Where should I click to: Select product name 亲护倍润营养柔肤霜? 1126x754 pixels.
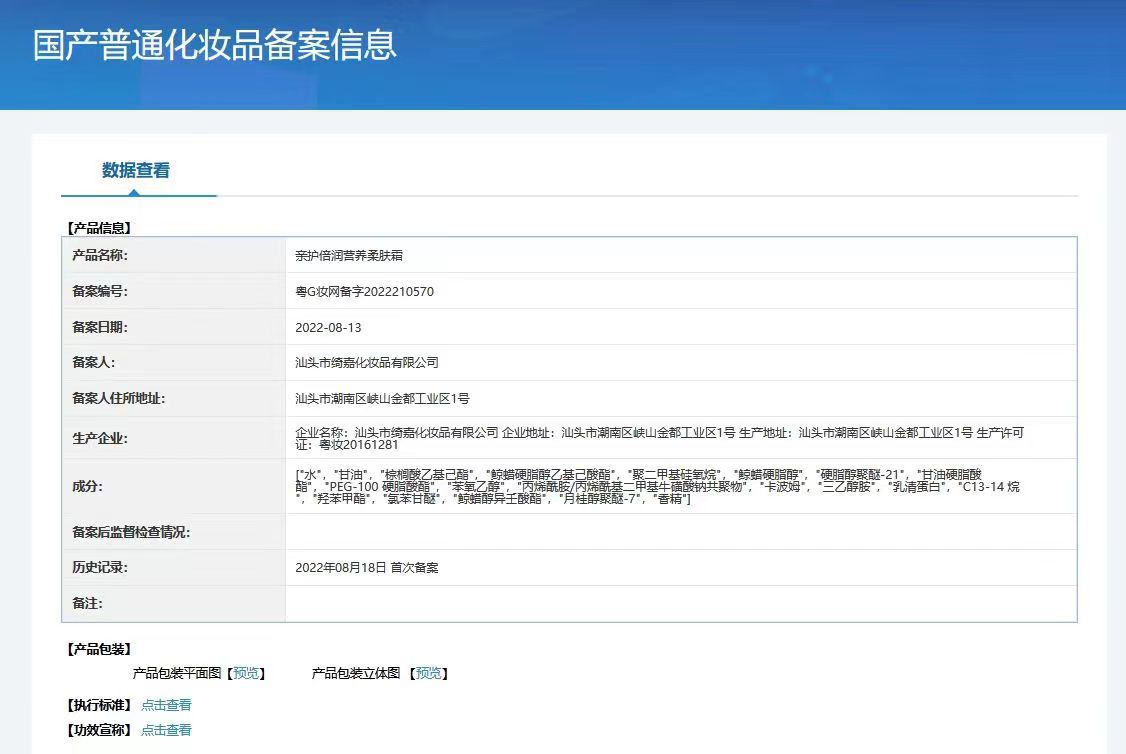coord(349,256)
